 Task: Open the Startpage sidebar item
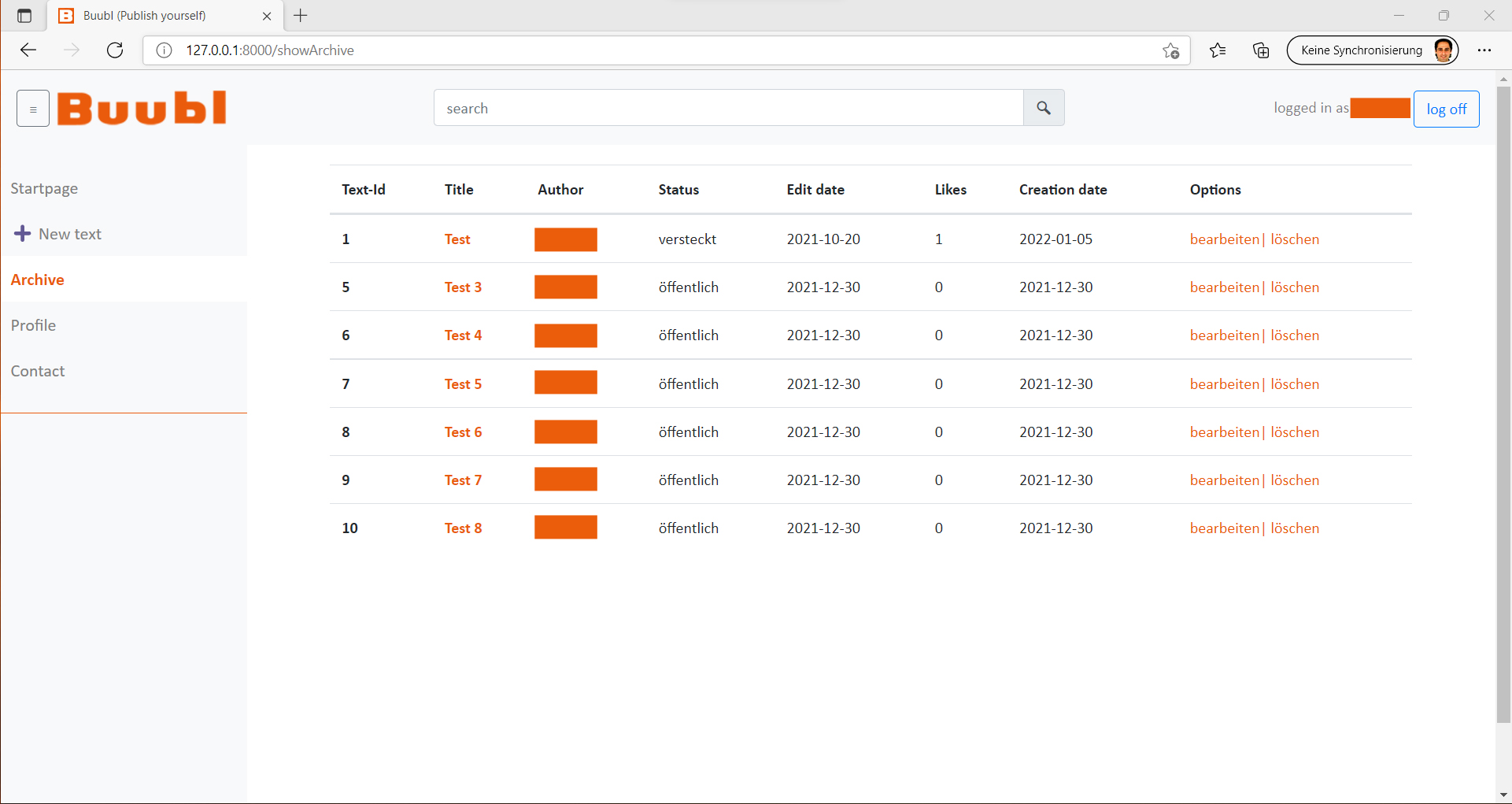[x=44, y=188]
